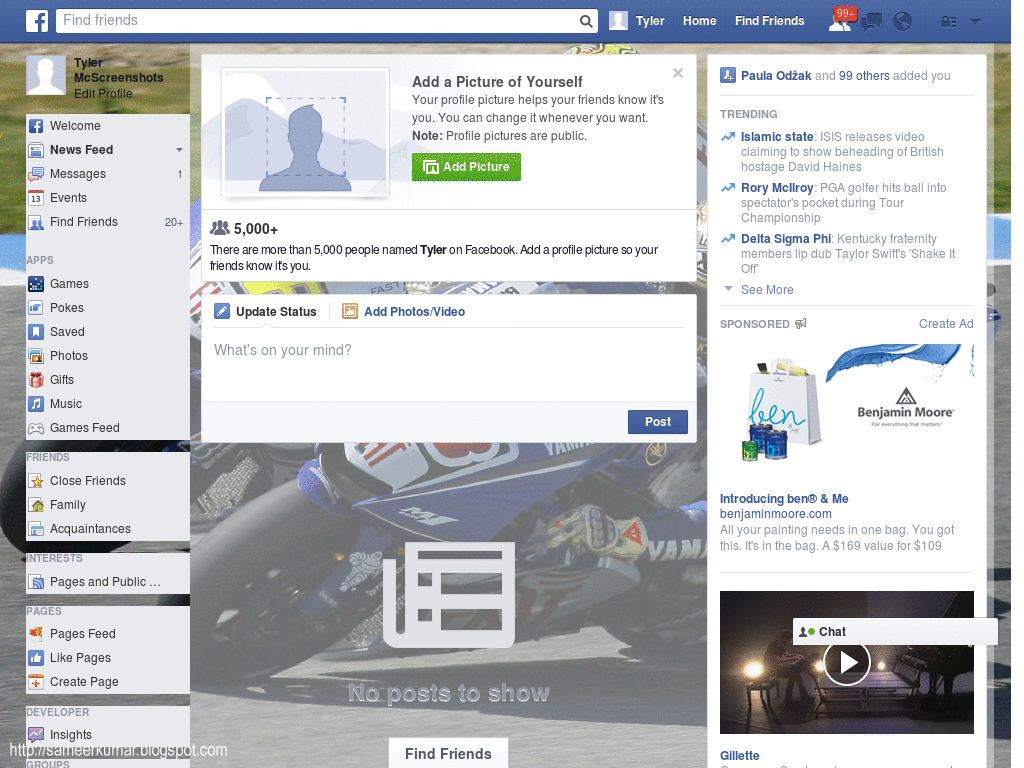Open Islamic state trending topic
Image resolution: width=1024 pixels, height=768 pixels.
coord(777,136)
